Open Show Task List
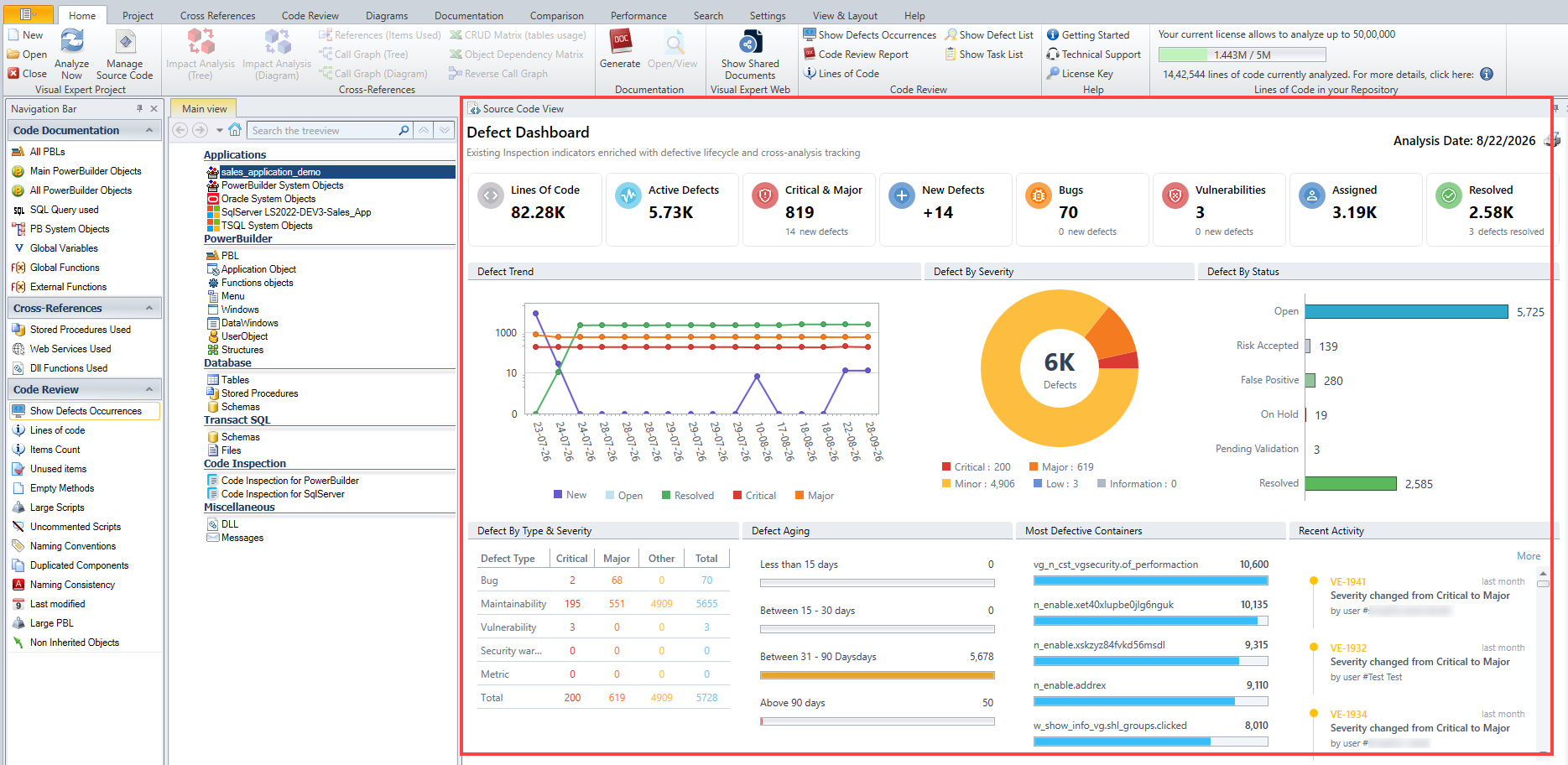The image size is (1568, 765). tap(984, 55)
